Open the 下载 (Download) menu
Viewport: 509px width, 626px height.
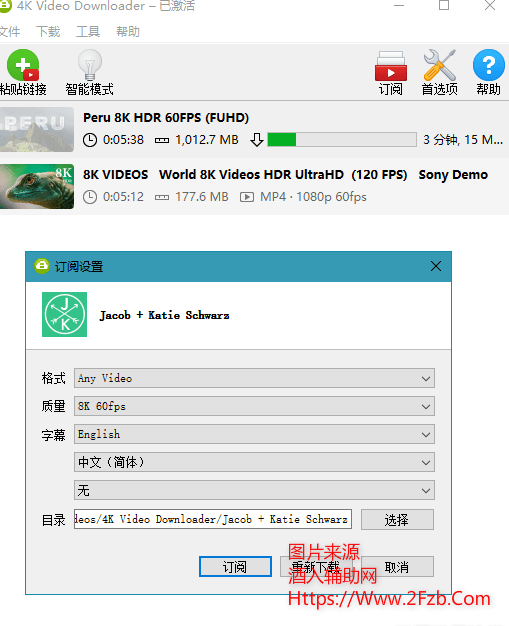pyautogui.click(x=48, y=32)
